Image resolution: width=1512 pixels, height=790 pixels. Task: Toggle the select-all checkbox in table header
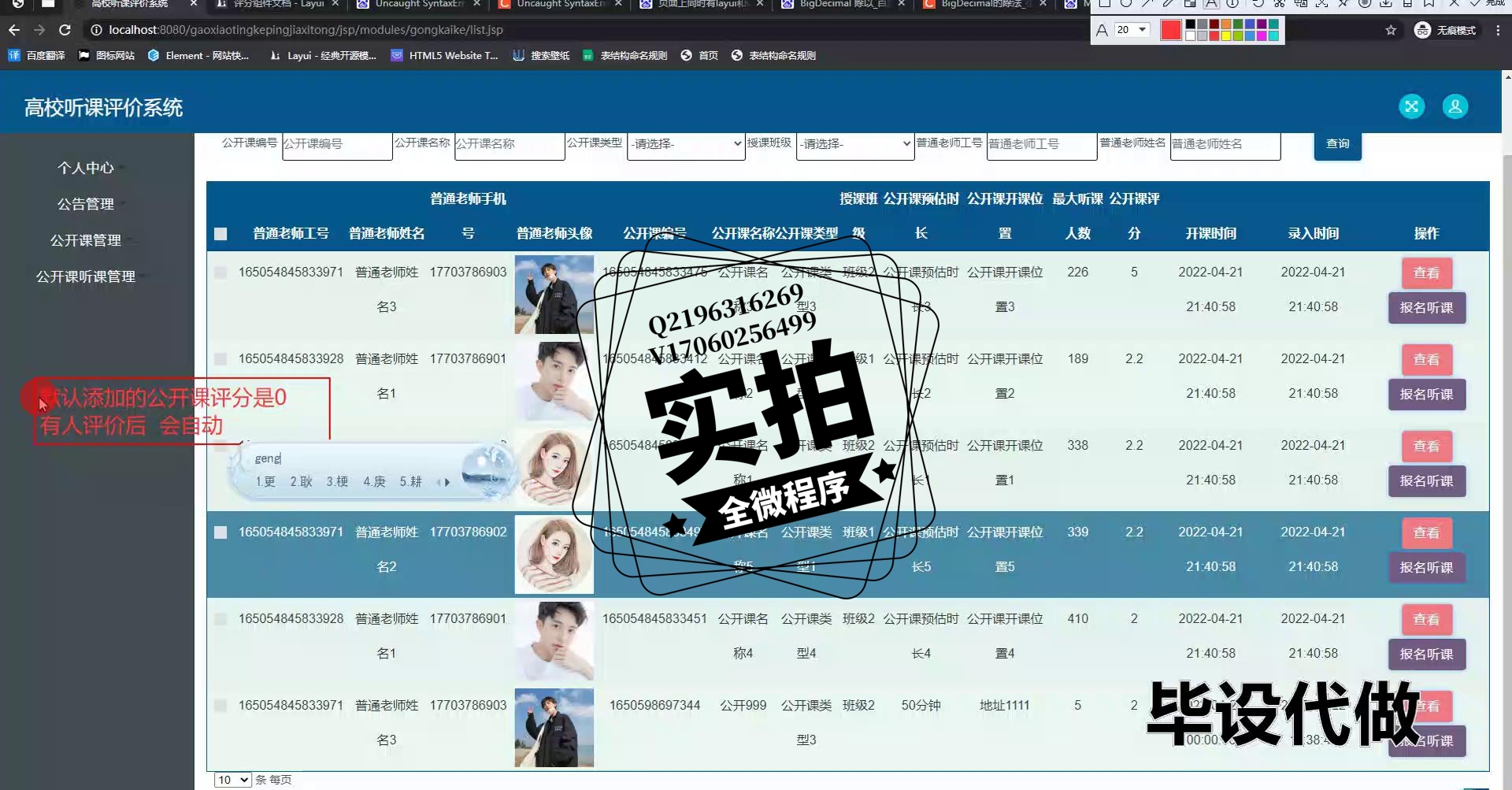click(x=220, y=234)
